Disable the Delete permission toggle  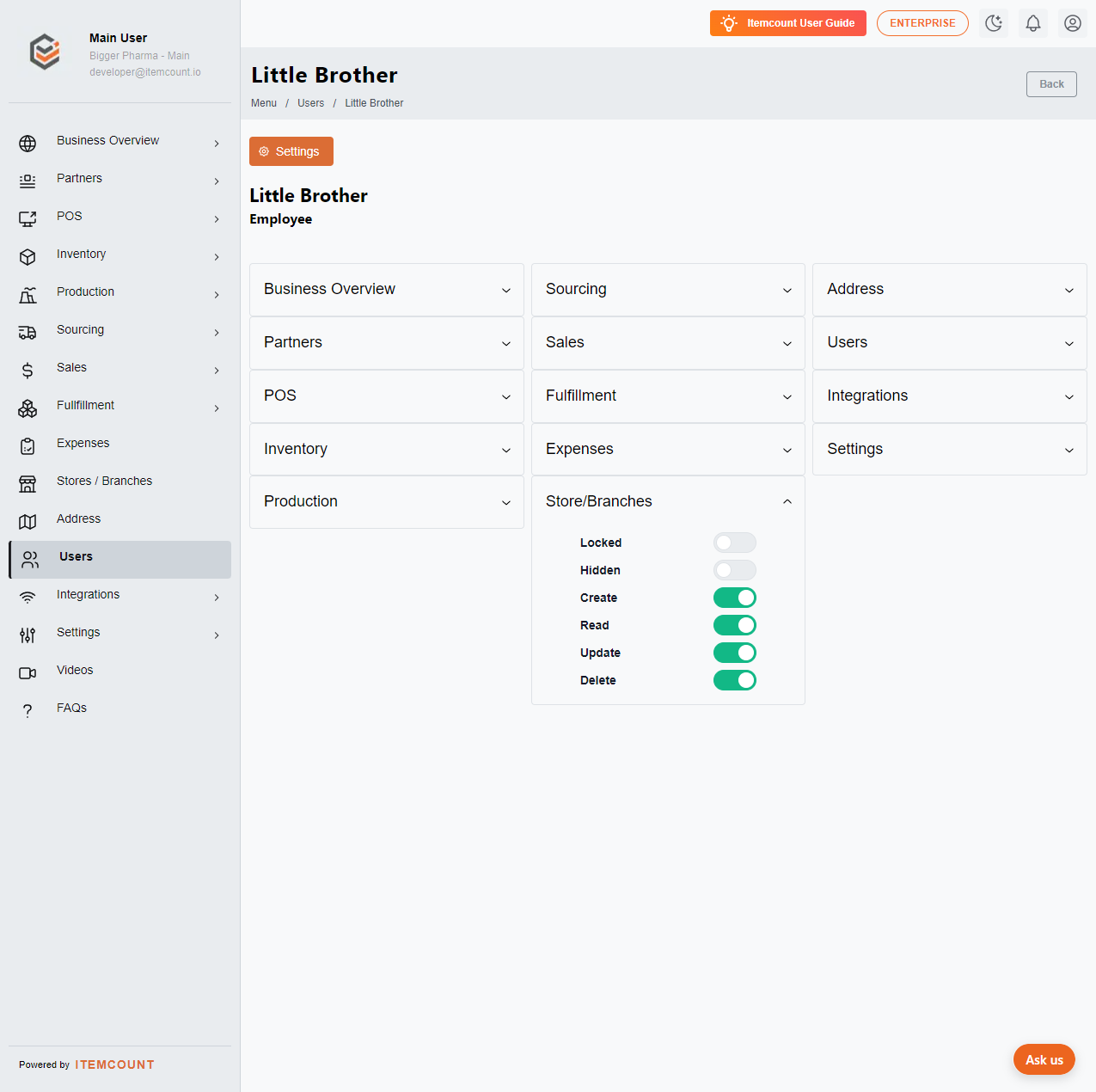pos(735,680)
